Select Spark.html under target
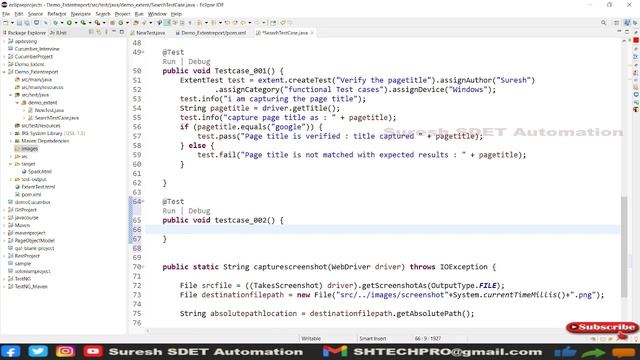640x360 pixels. point(40,171)
